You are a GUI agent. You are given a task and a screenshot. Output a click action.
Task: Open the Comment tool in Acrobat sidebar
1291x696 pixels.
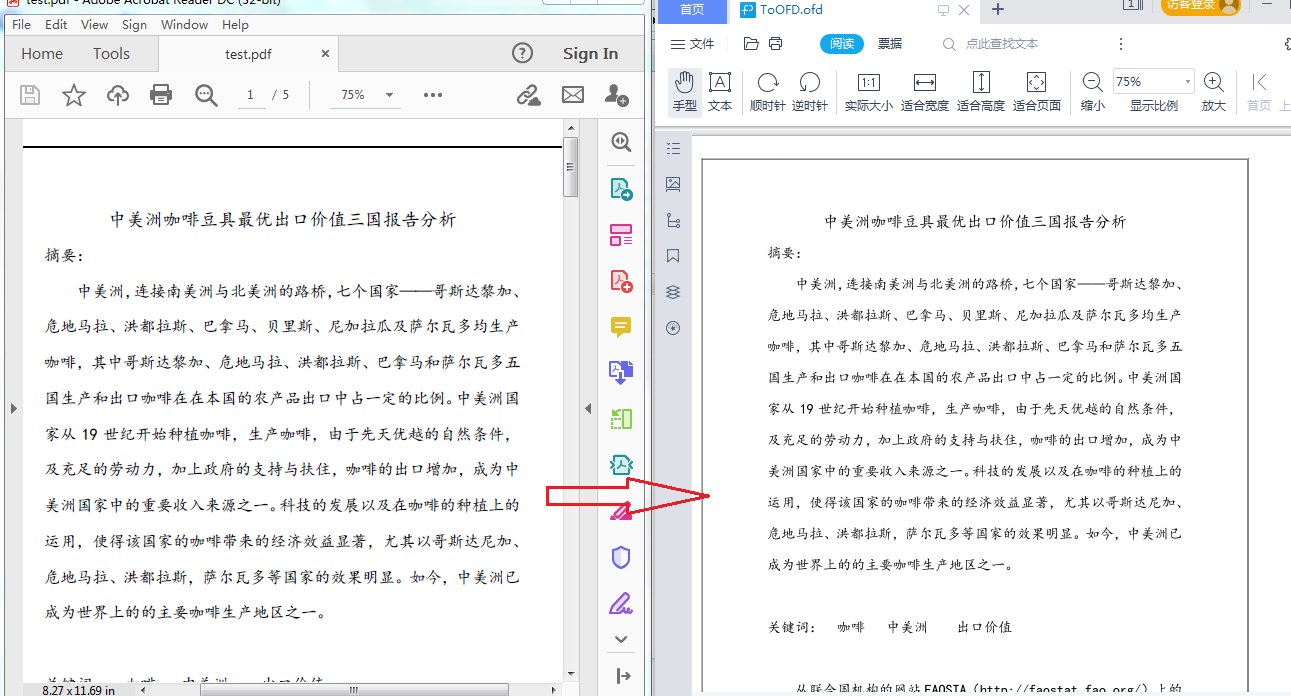pyautogui.click(x=620, y=327)
